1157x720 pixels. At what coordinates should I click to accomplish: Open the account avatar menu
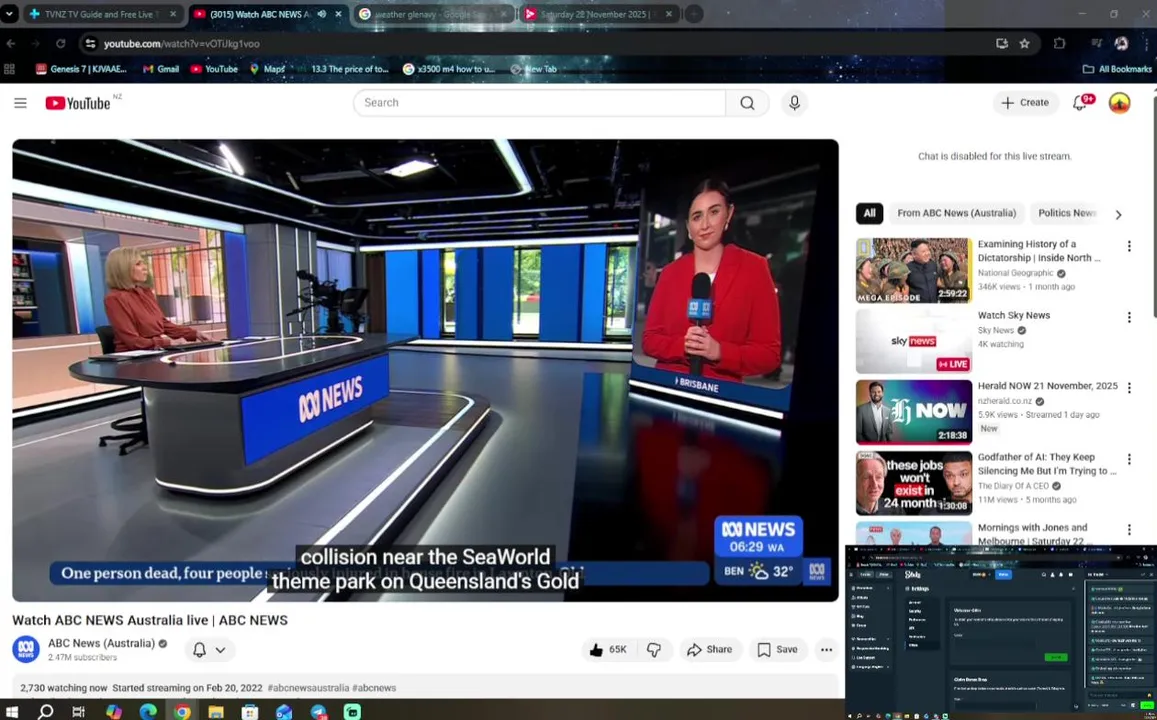(1119, 103)
